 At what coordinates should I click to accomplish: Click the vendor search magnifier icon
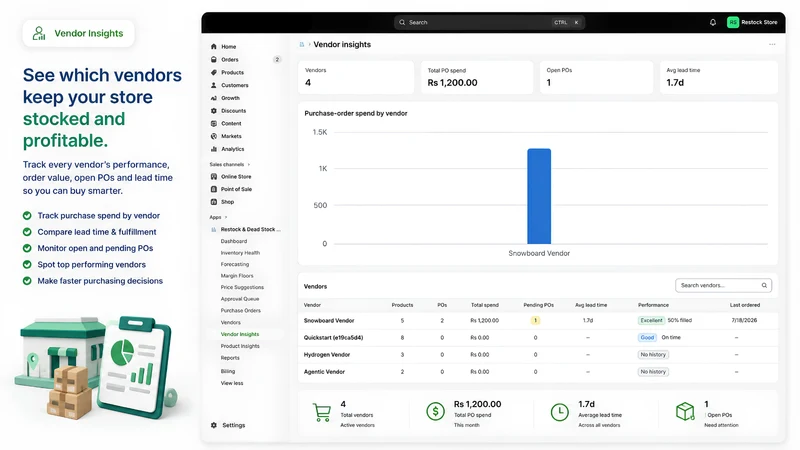click(x=764, y=285)
